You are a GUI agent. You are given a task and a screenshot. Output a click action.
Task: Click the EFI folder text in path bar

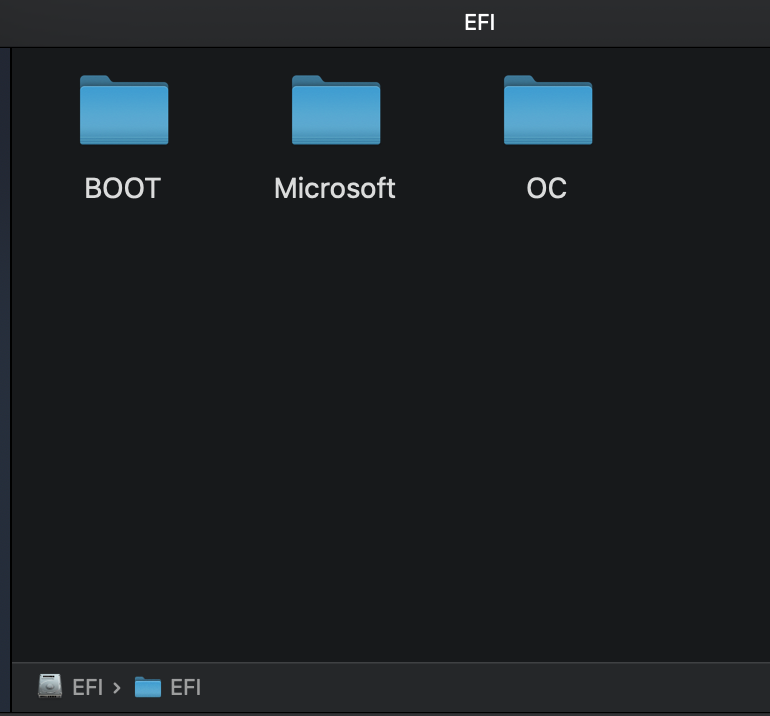coord(186,687)
